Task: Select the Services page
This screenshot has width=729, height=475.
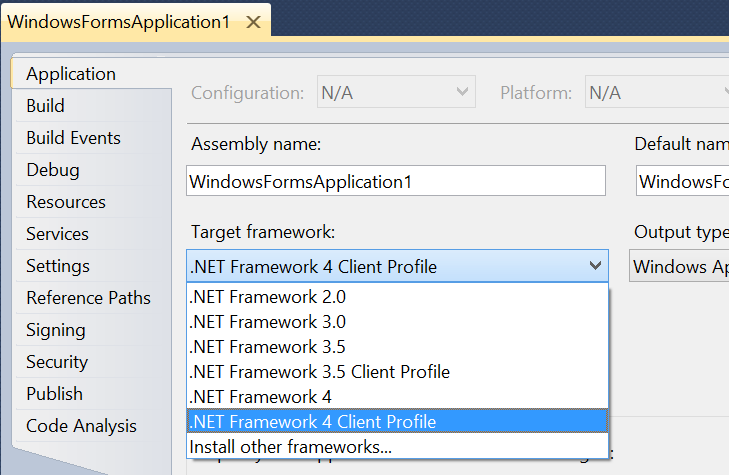Action: pos(91,234)
